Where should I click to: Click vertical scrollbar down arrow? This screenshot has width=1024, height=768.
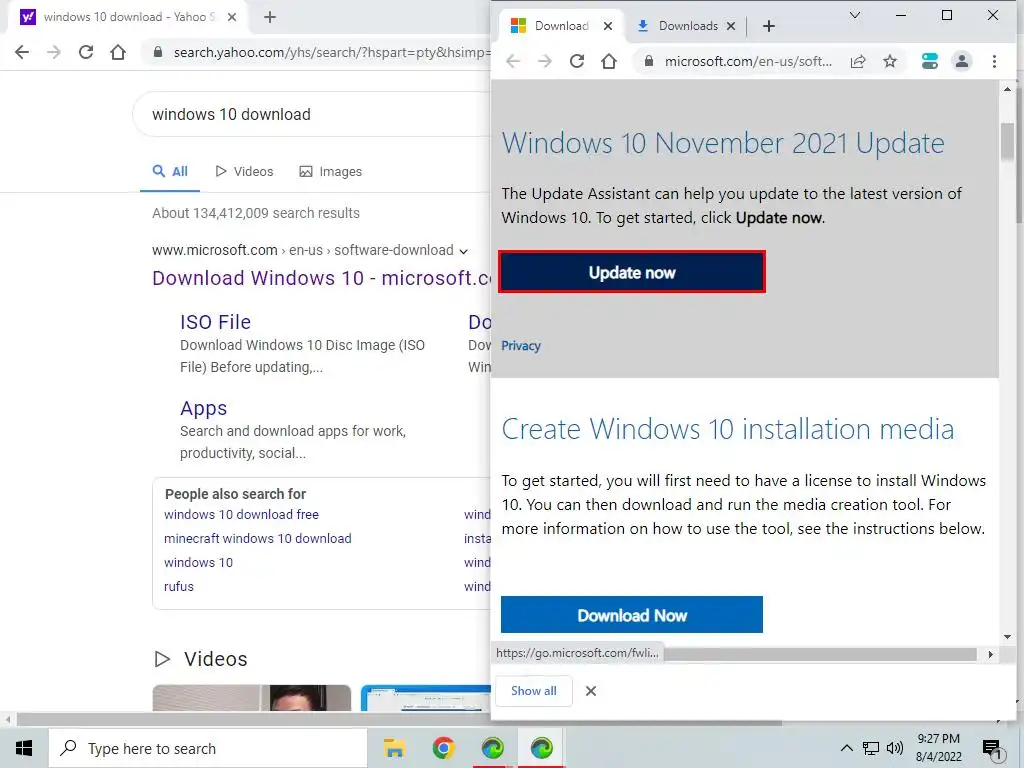1007,637
